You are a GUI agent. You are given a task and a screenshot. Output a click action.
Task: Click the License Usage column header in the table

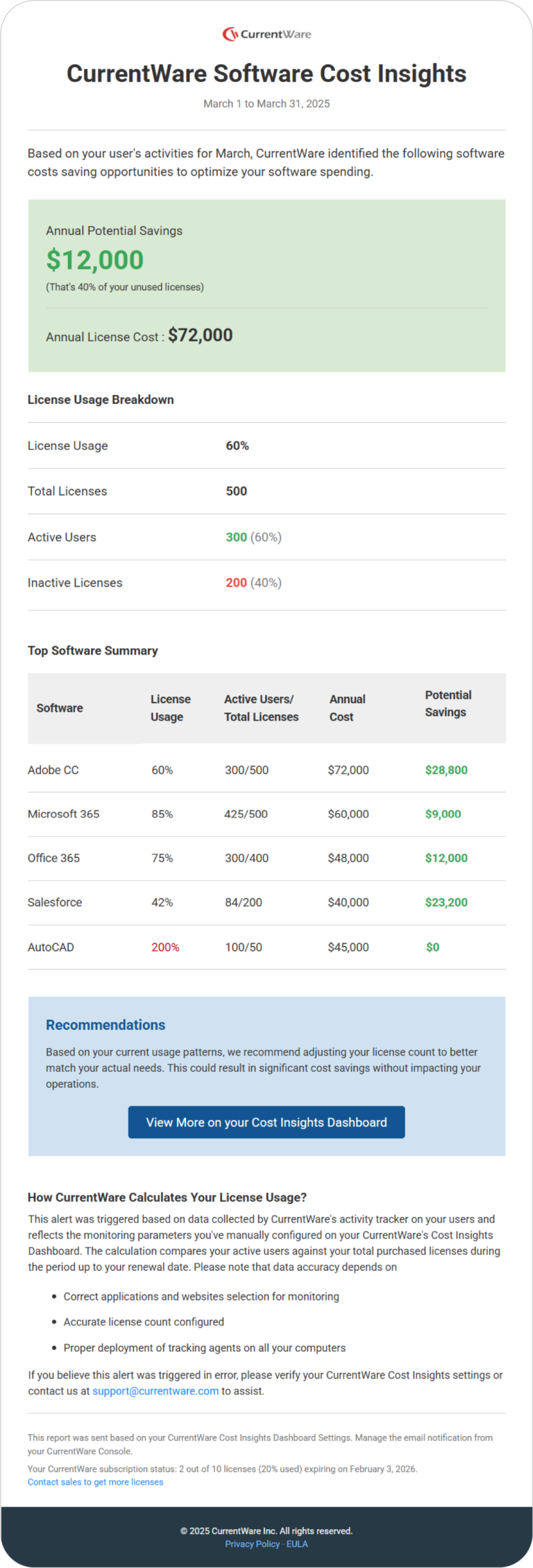pos(171,707)
